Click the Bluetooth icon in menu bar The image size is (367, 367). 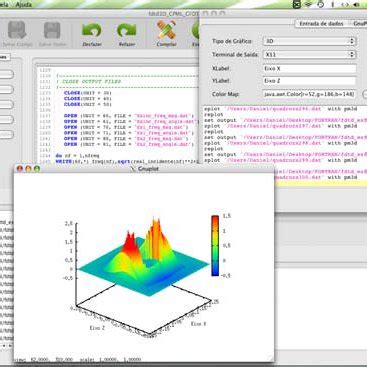click(332, 4)
